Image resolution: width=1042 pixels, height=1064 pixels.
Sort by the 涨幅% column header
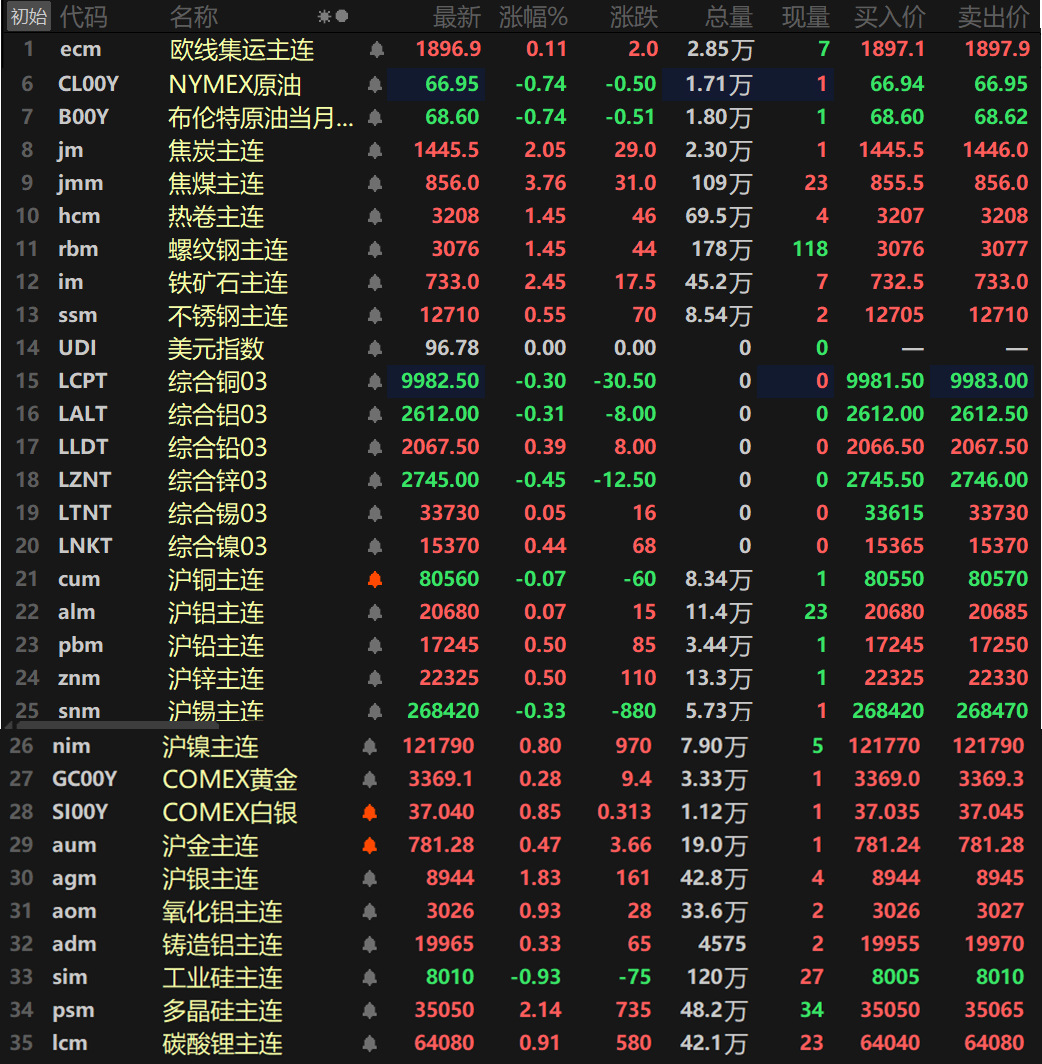[533, 17]
